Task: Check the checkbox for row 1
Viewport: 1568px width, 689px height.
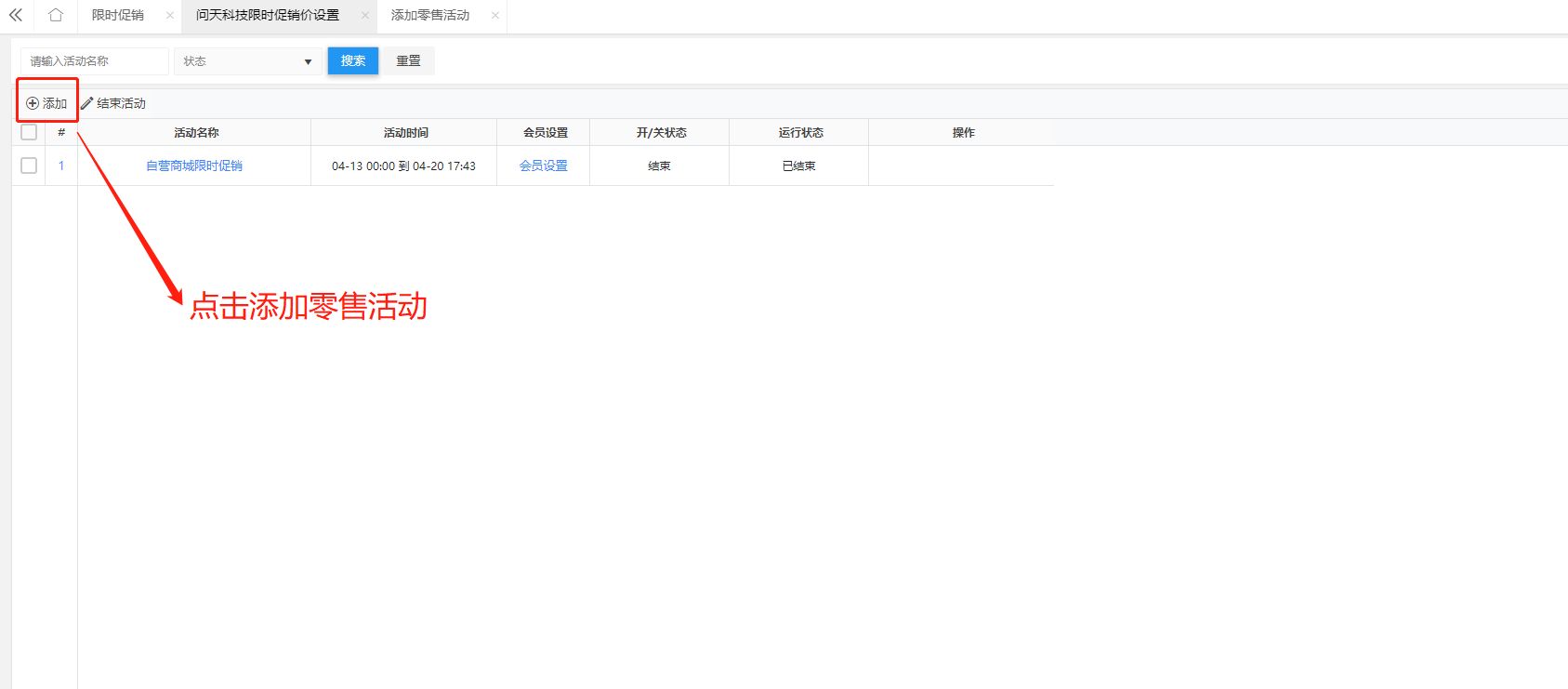Action: coord(29,166)
